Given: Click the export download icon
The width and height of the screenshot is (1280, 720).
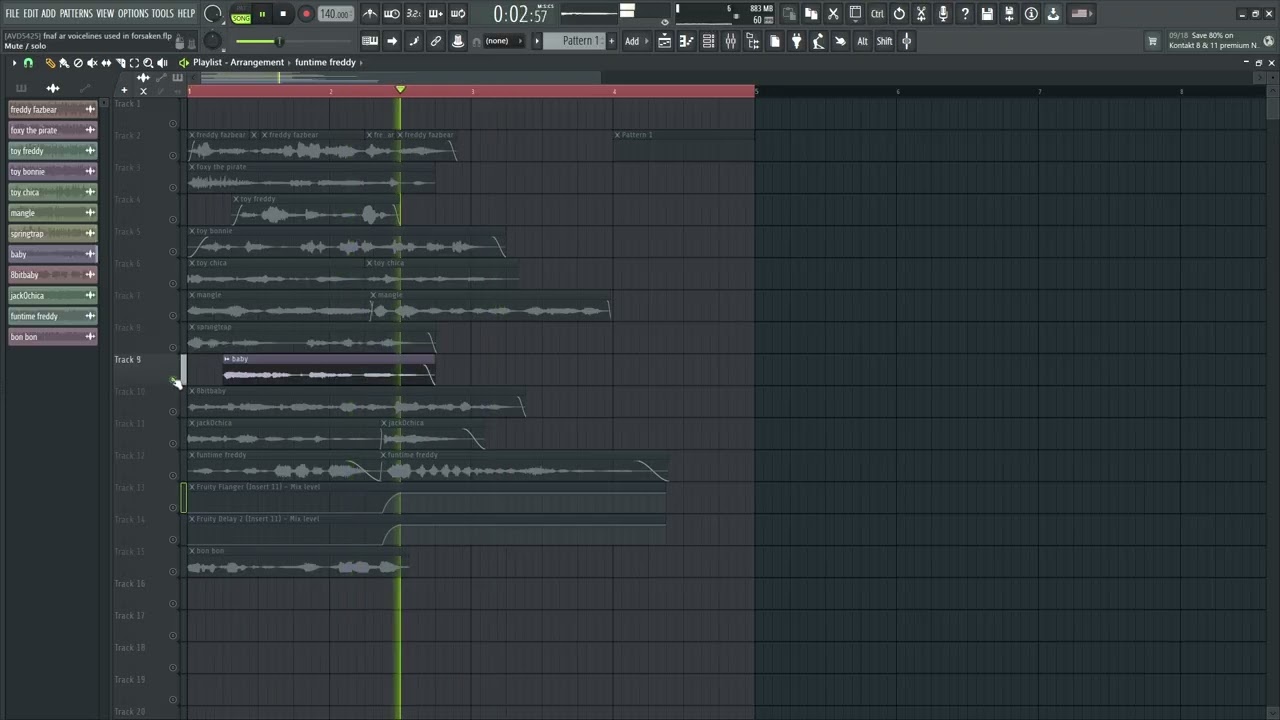Looking at the screenshot, I should point(1053,14).
